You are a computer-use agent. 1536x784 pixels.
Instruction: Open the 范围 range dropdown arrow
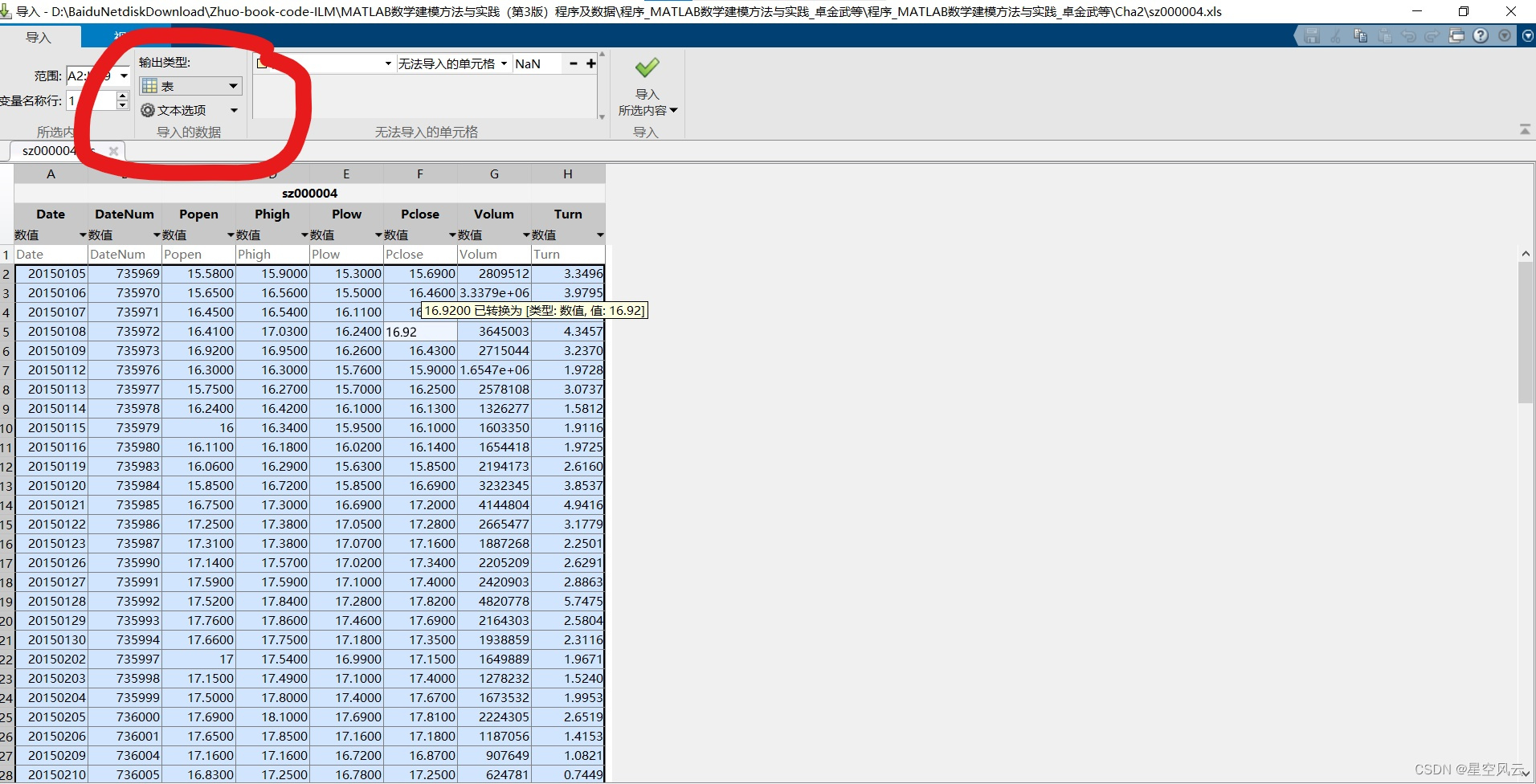(x=124, y=76)
